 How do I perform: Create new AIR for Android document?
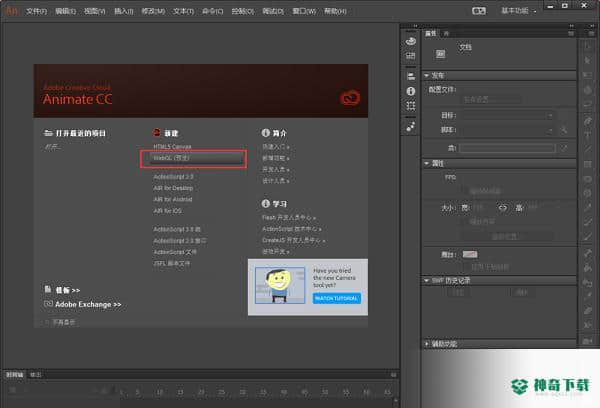coord(173,199)
